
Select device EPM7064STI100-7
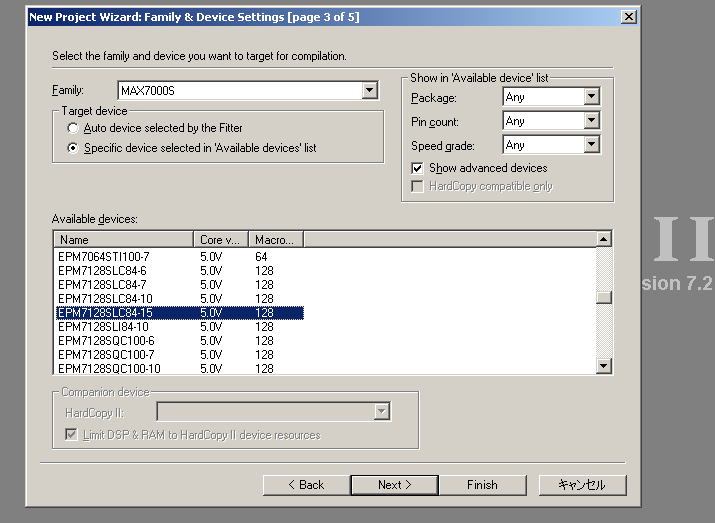pos(104,257)
